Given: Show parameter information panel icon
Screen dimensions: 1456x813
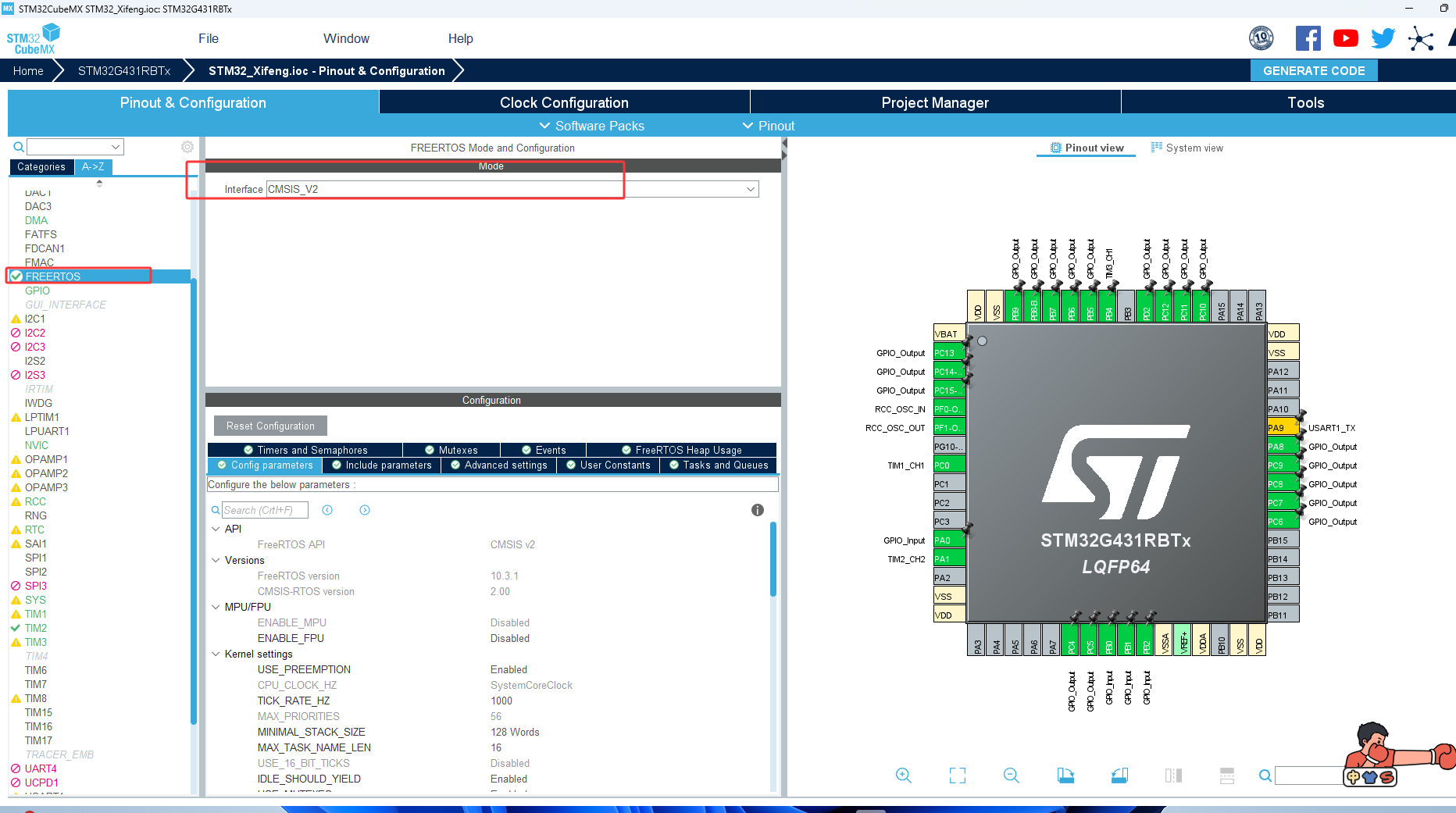Looking at the screenshot, I should point(758,510).
